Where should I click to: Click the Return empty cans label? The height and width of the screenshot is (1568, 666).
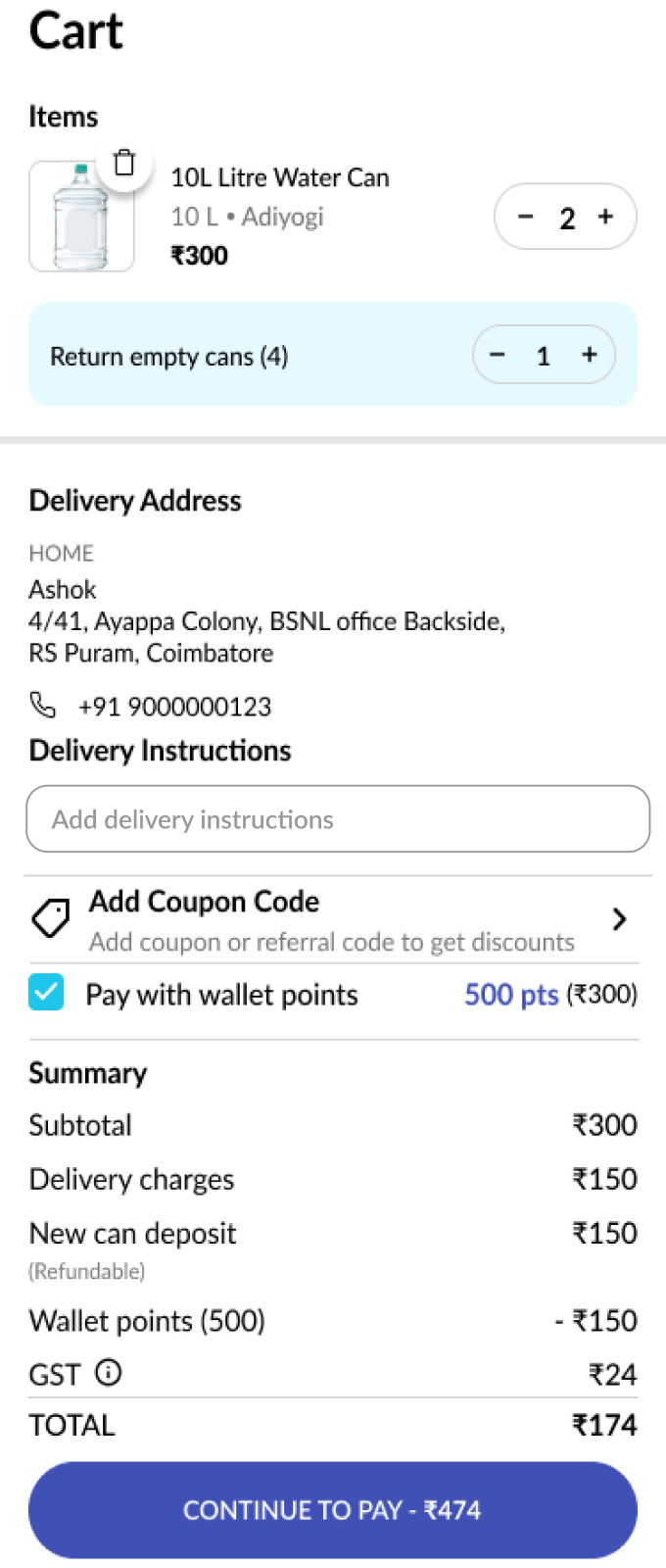169,357
